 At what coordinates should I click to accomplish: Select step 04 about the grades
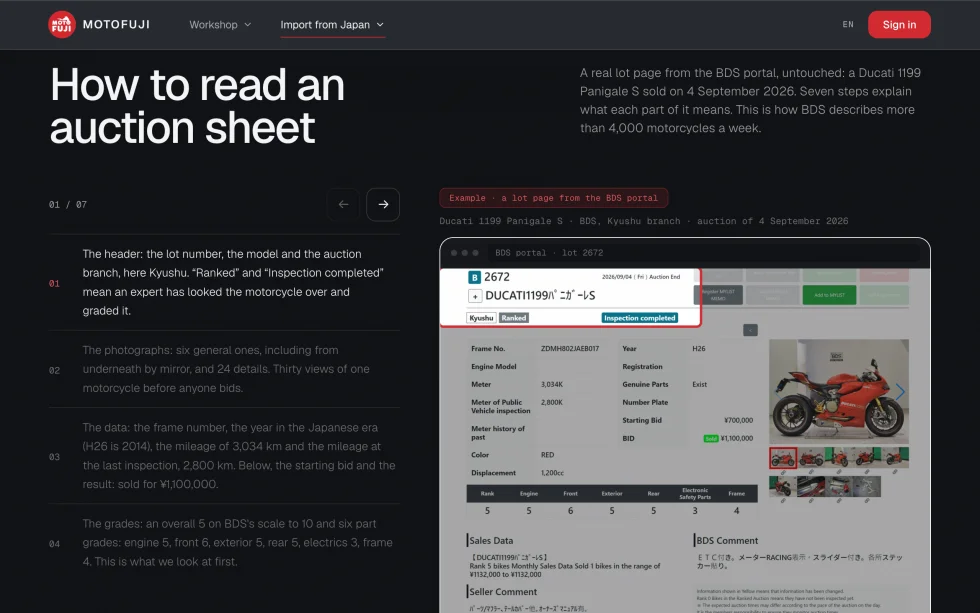[x=224, y=542]
